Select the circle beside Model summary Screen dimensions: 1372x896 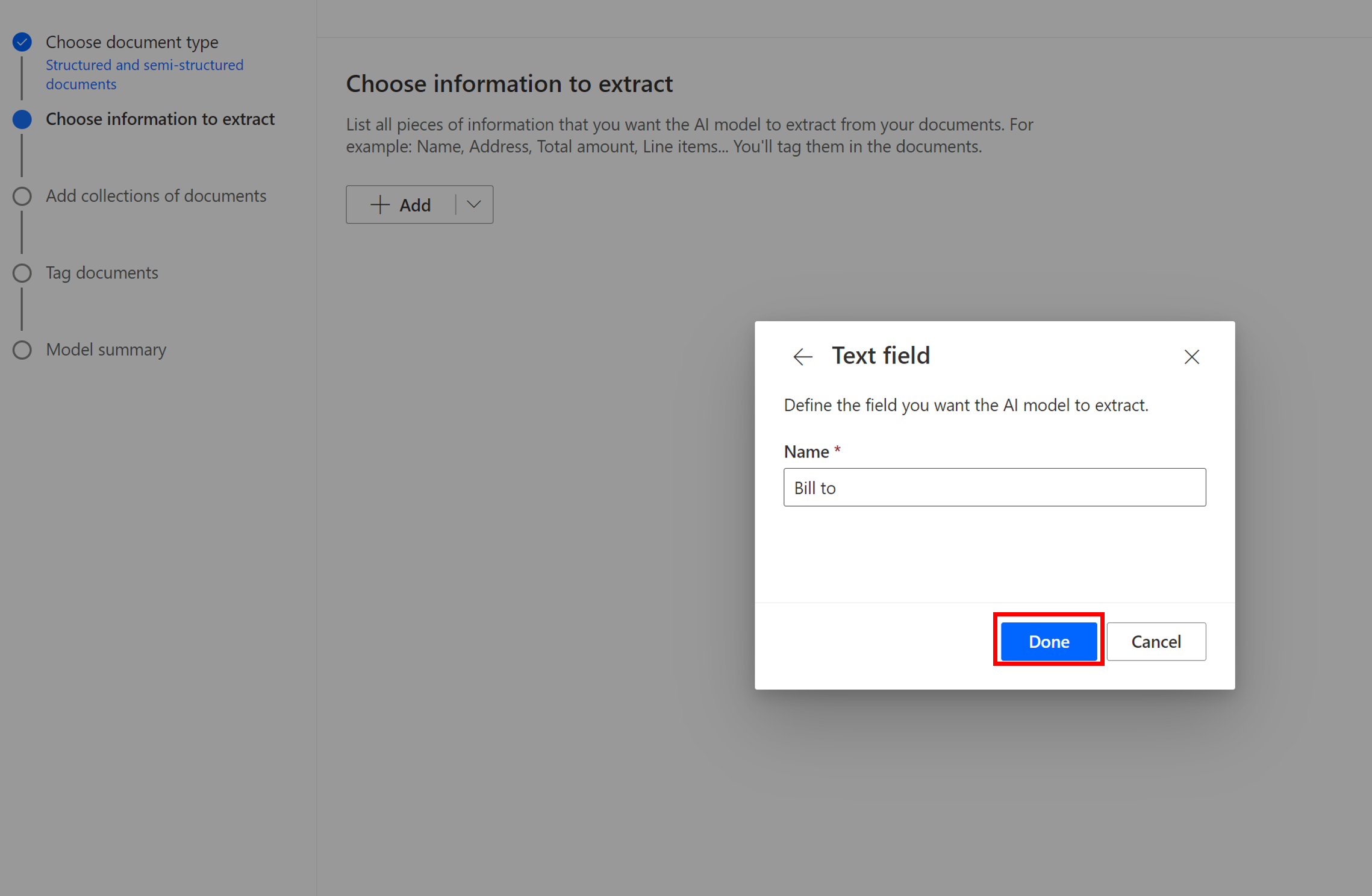tap(22, 349)
